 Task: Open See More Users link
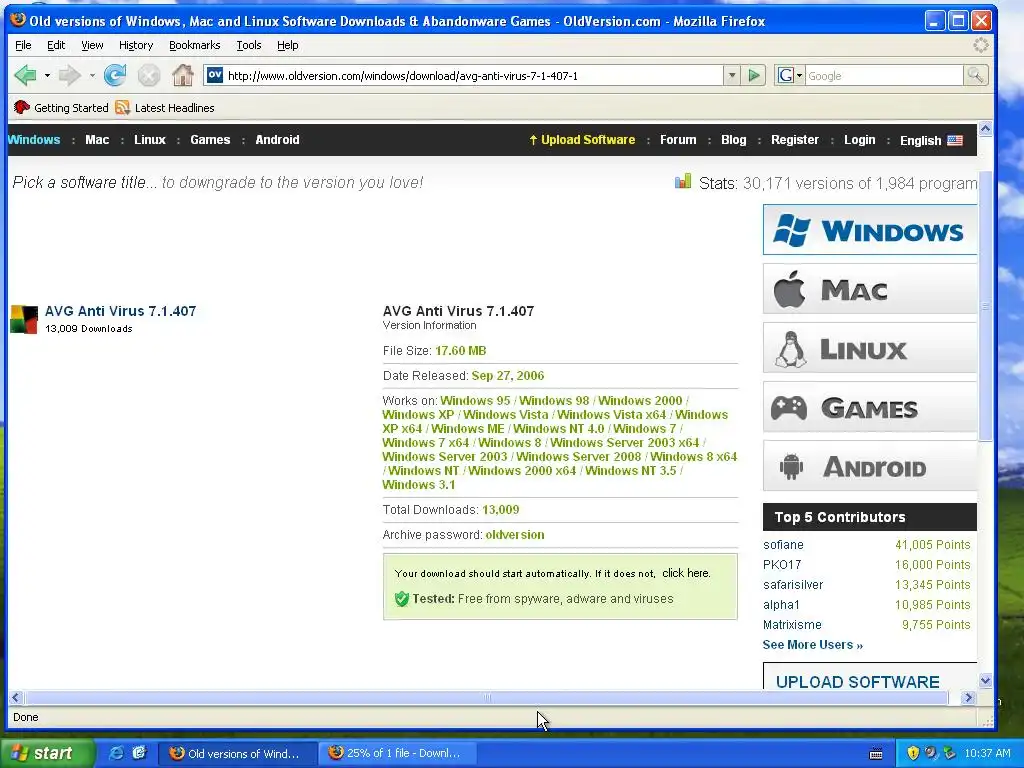(812, 645)
